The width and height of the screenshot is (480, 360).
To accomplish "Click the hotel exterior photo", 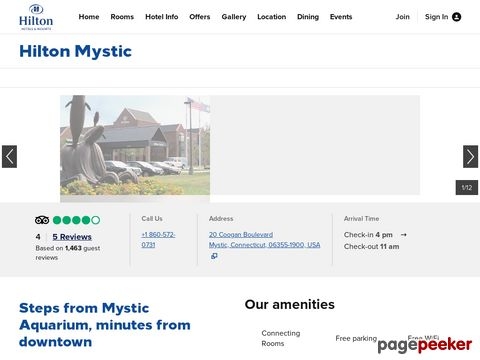I will click(135, 145).
